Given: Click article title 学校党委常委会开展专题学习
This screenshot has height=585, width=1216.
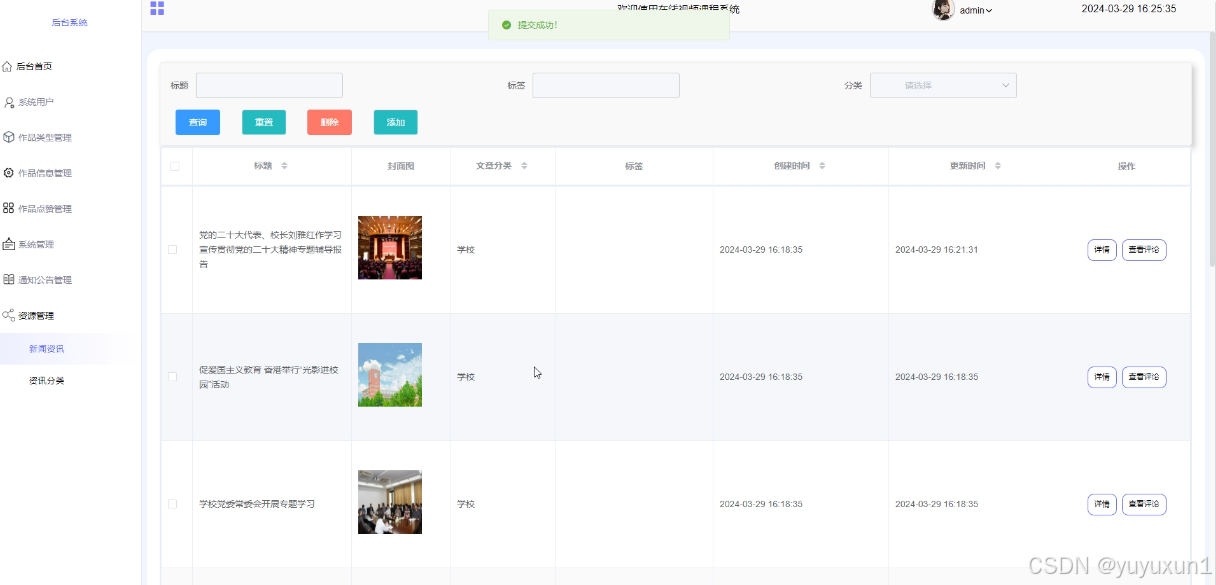Looking at the screenshot, I should pyautogui.click(x=257, y=504).
